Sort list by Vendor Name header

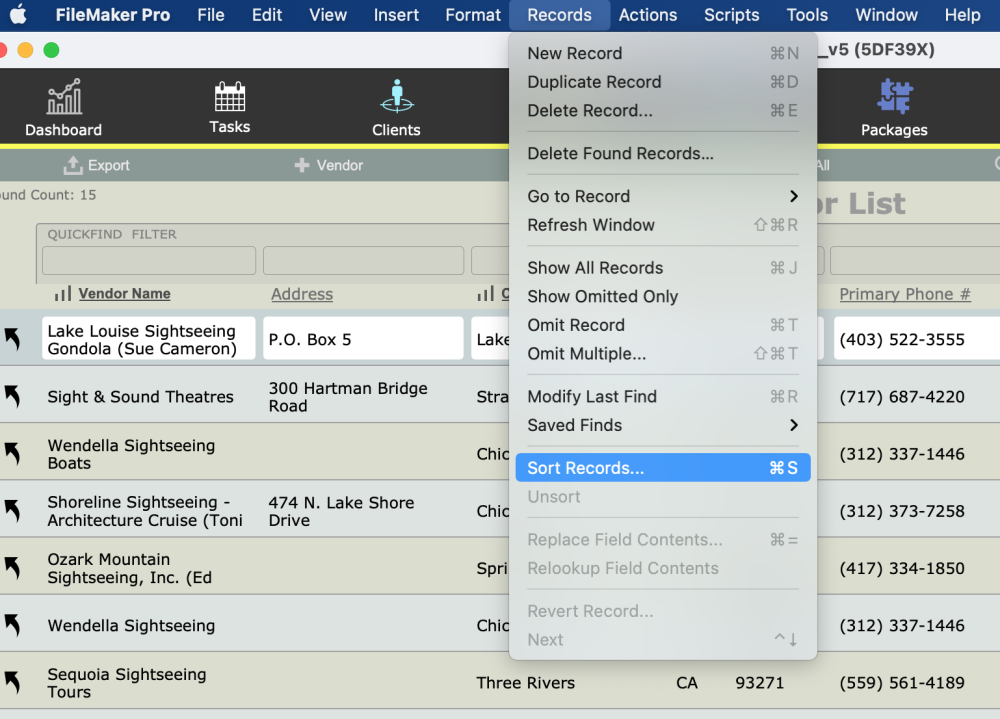124,293
